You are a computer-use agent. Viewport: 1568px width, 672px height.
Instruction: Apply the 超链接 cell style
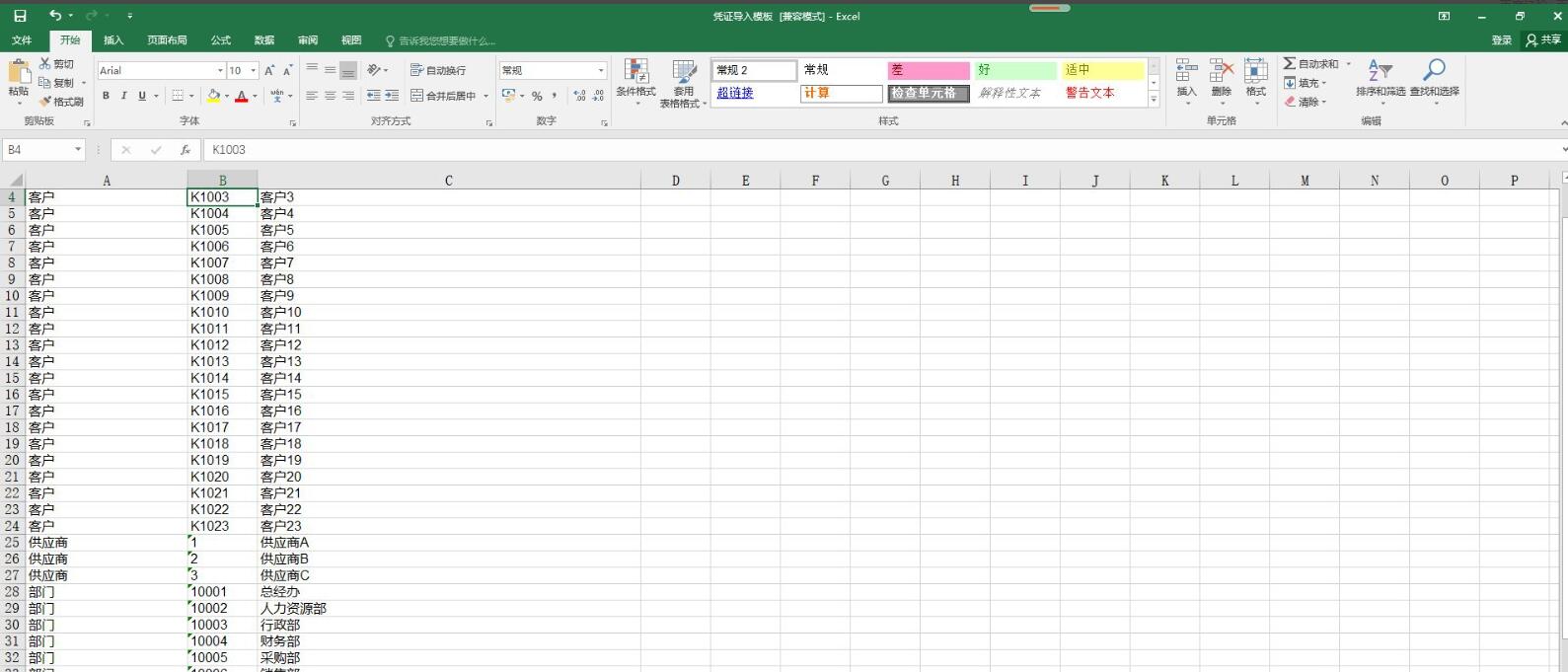(754, 93)
